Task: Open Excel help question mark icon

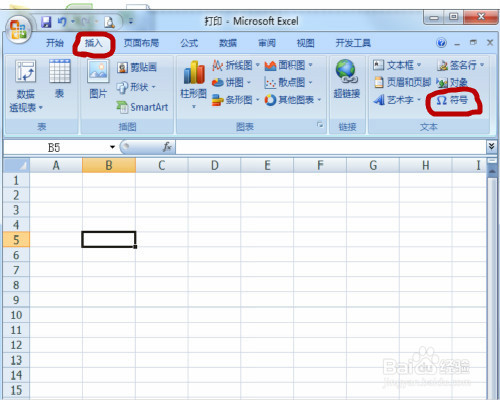Action: tap(441, 43)
